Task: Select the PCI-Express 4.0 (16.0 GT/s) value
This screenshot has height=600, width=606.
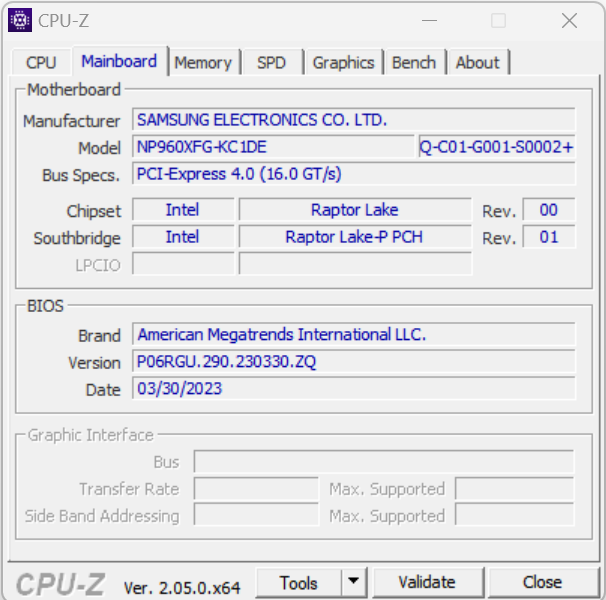Action: pos(354,174)
